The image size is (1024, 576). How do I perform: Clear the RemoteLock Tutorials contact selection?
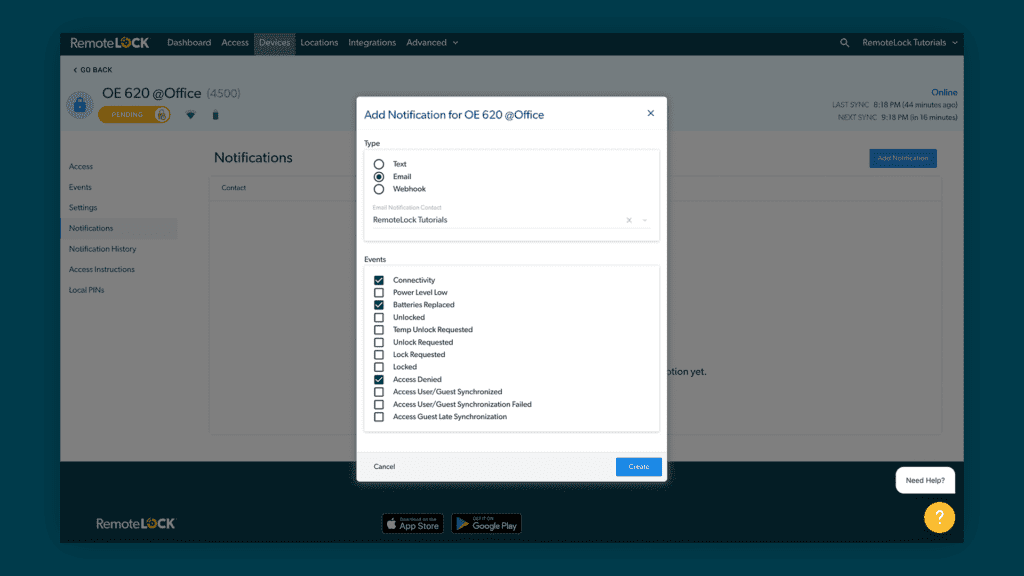tap(629, 220)
